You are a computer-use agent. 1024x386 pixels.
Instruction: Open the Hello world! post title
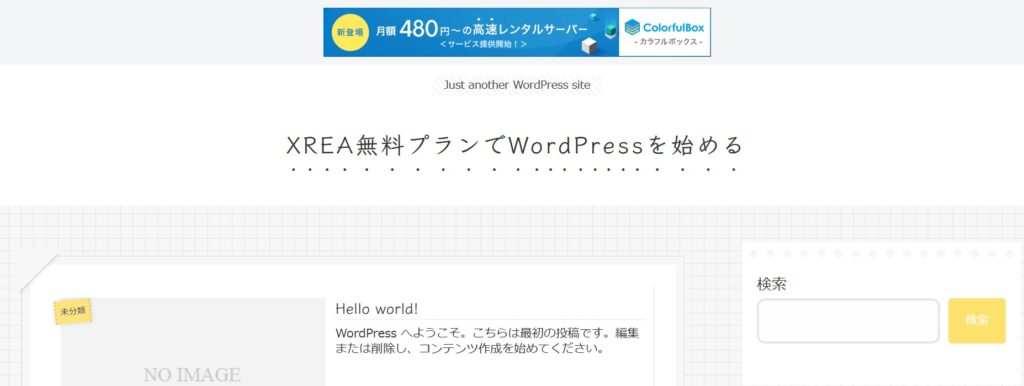coord(376,308)
